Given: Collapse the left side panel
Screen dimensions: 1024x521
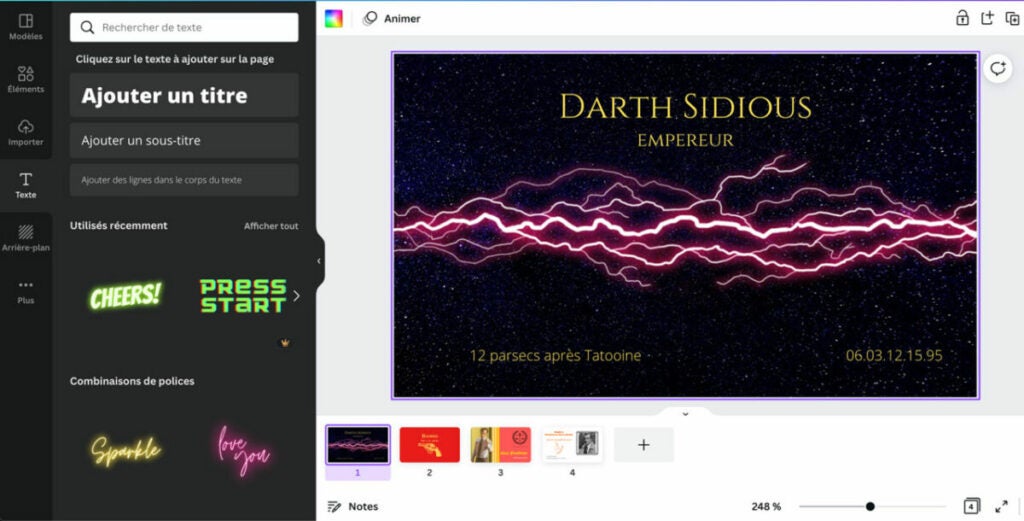Looking at the screenshot, I should pyautogui.click(x=319, y=261).
